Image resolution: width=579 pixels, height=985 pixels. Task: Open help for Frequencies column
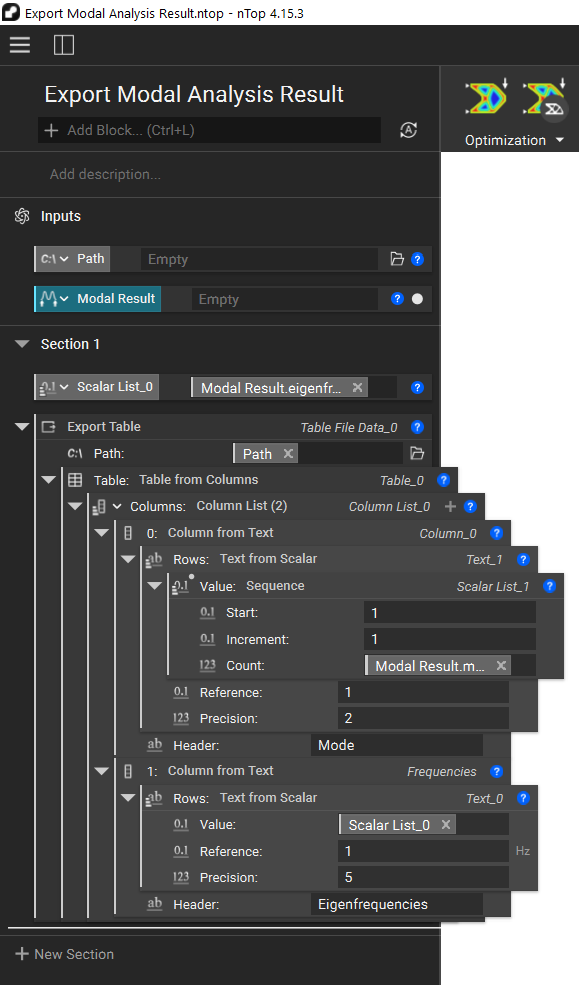(497, 771)
